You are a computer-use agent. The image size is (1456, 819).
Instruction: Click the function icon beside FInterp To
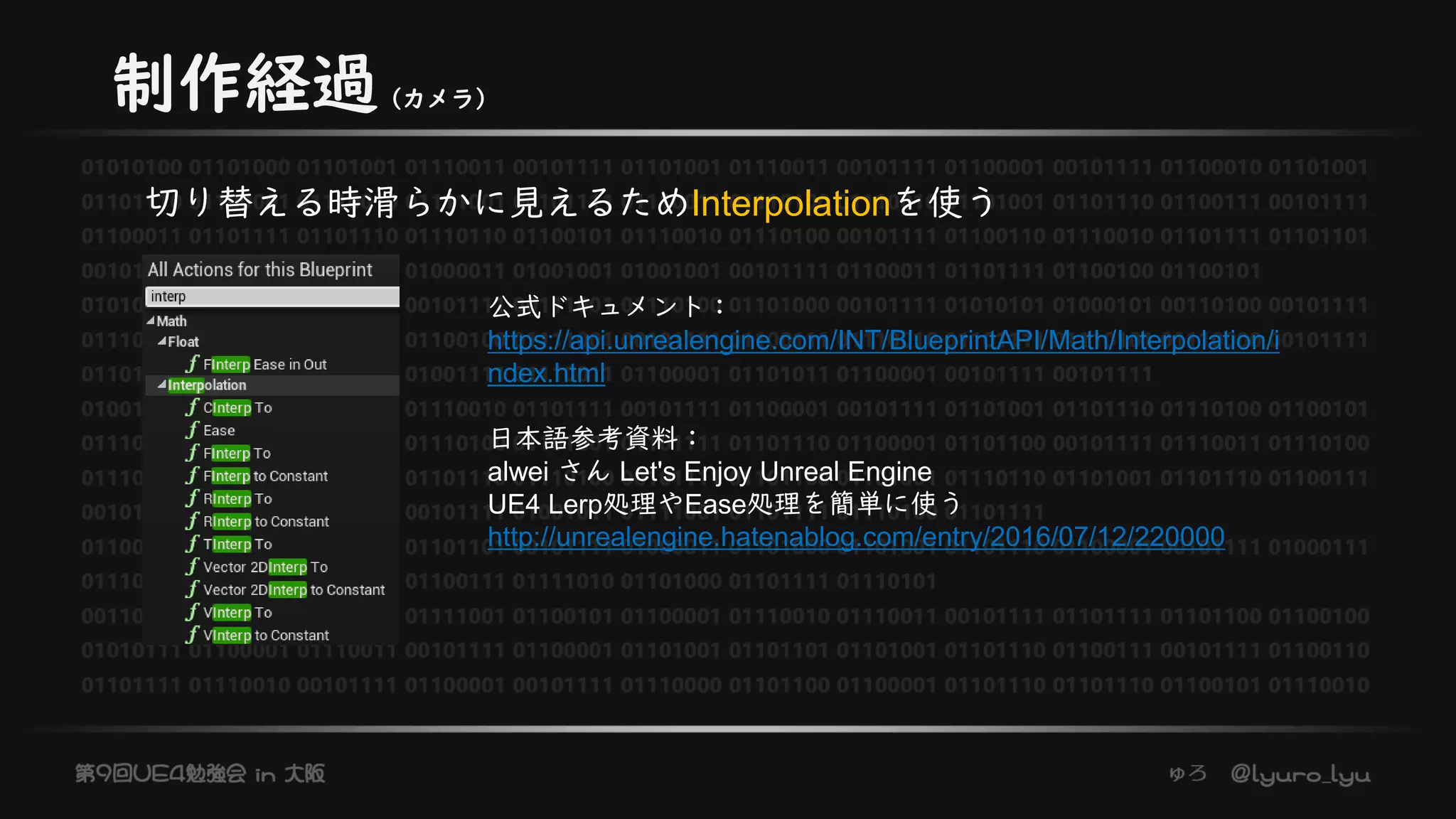[192, 453]
